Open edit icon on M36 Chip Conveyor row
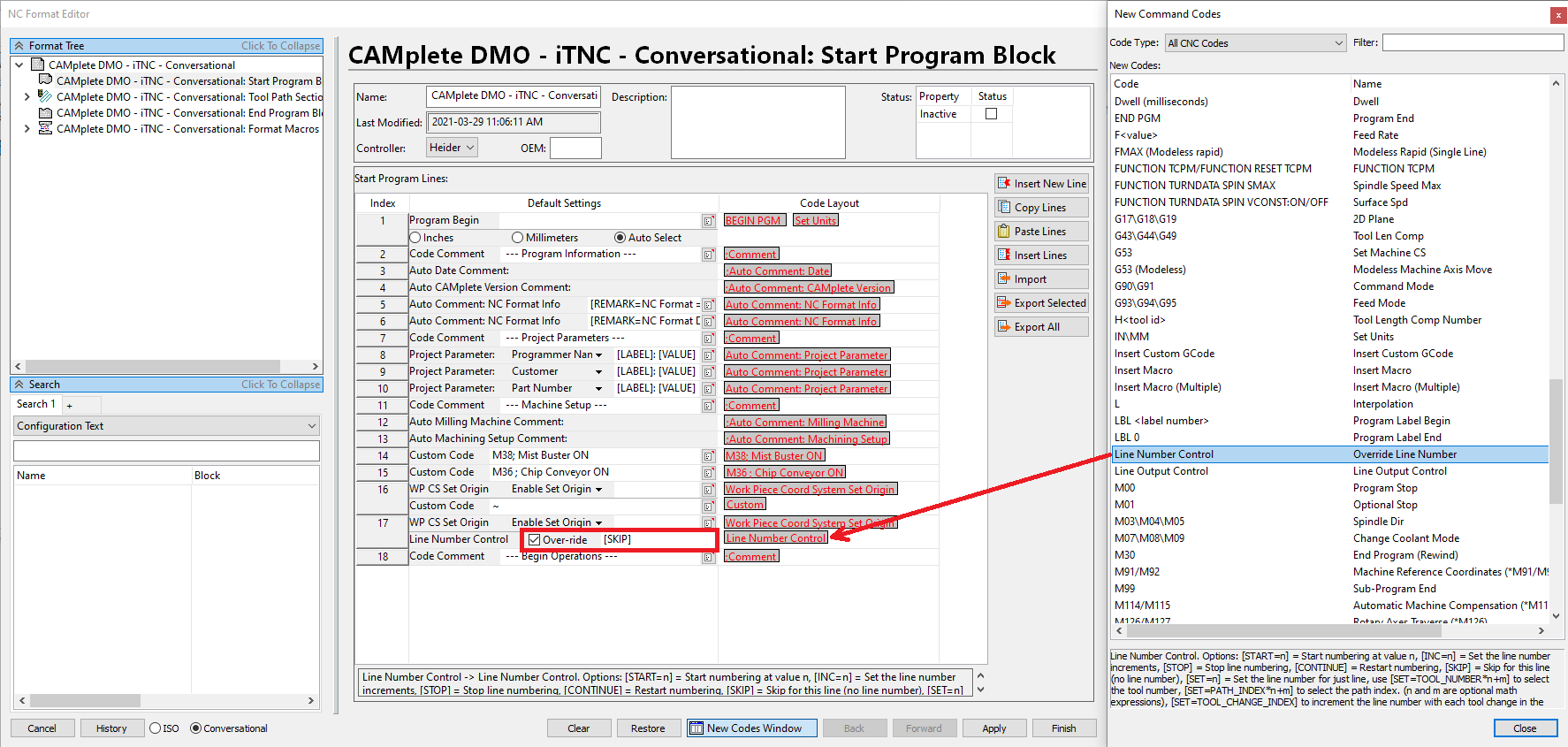1568x747 pixels. point(709,473)
